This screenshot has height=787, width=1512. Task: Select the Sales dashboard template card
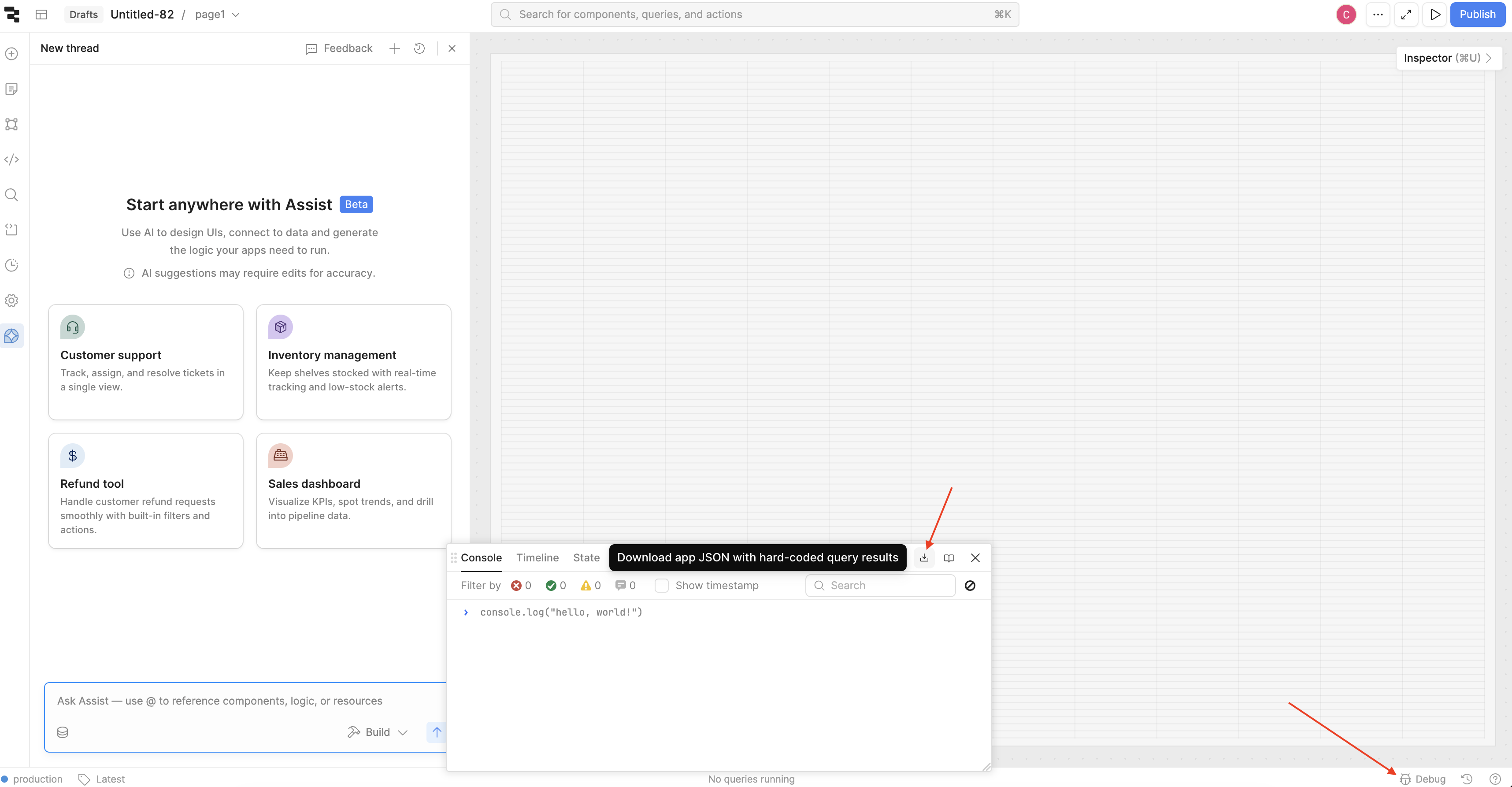(x=353, y=490)
